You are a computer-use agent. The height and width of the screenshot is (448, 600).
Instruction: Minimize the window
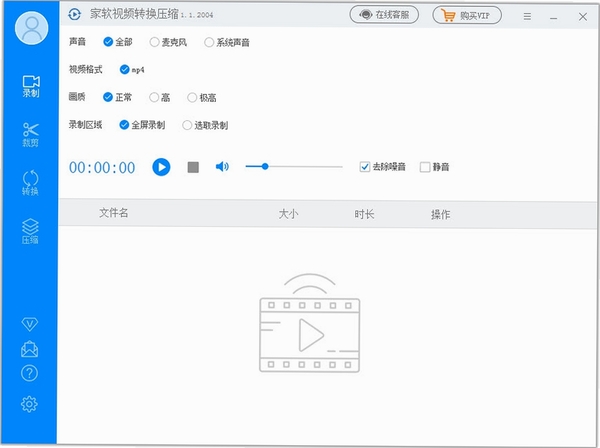[553, 18]
